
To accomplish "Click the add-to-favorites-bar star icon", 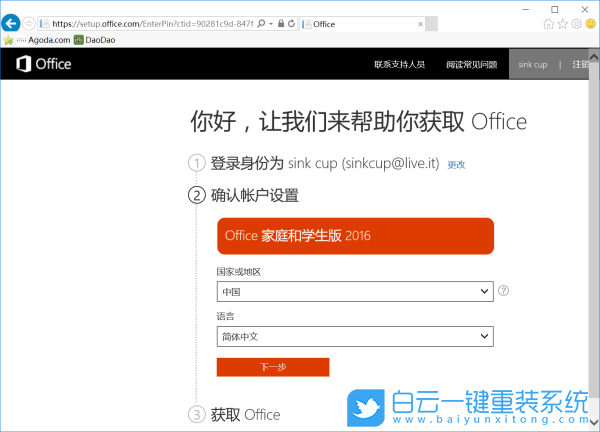I will click(8, 40).
